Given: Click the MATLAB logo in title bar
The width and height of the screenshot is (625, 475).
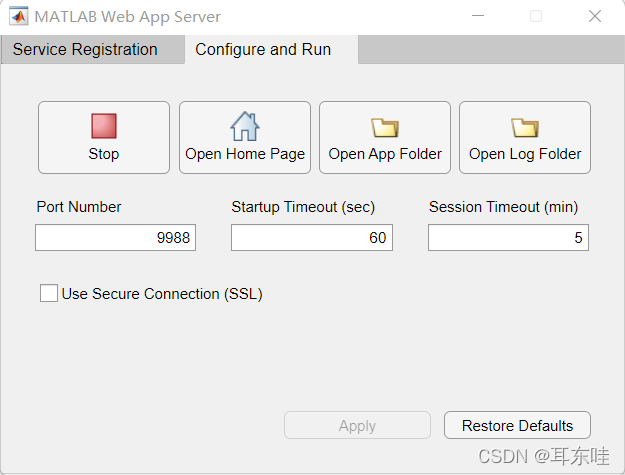Looking at the screenshot, I should point(18,16).
